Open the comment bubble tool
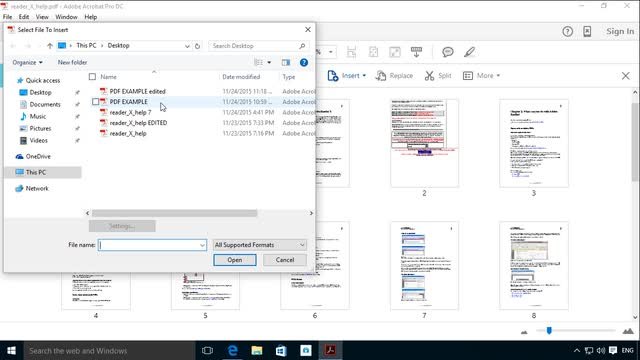 click(448, 52)
